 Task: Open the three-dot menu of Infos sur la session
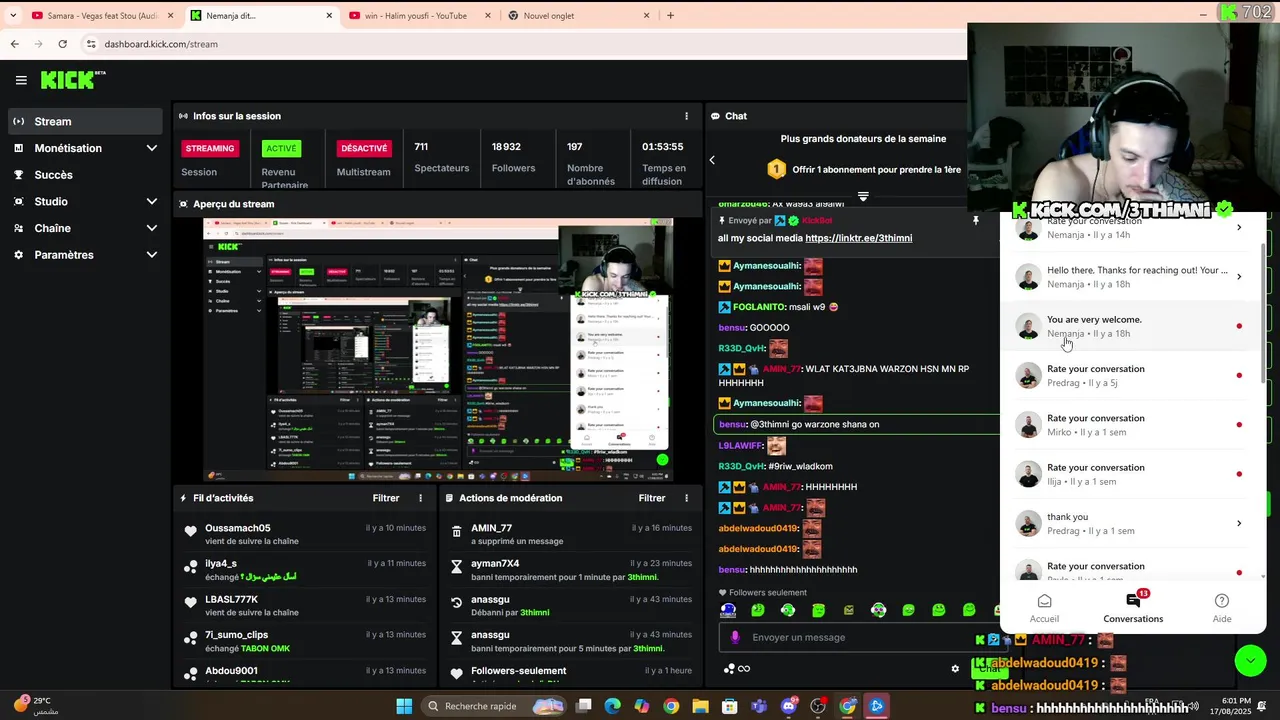(x=686, y=116)
